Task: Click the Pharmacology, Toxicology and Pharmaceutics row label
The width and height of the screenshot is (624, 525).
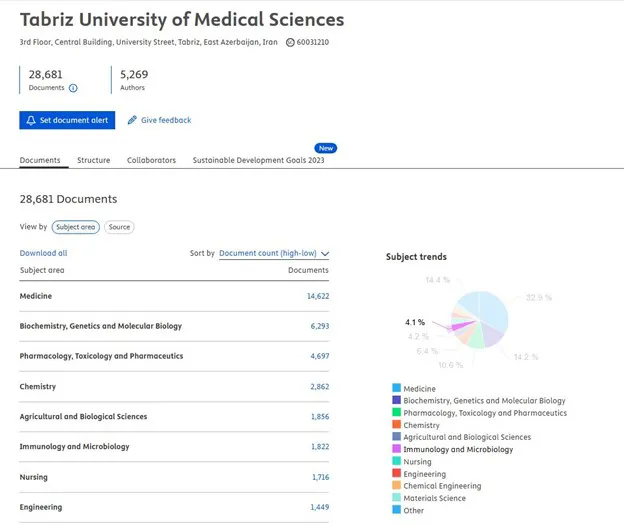Action: pos(101,356)
